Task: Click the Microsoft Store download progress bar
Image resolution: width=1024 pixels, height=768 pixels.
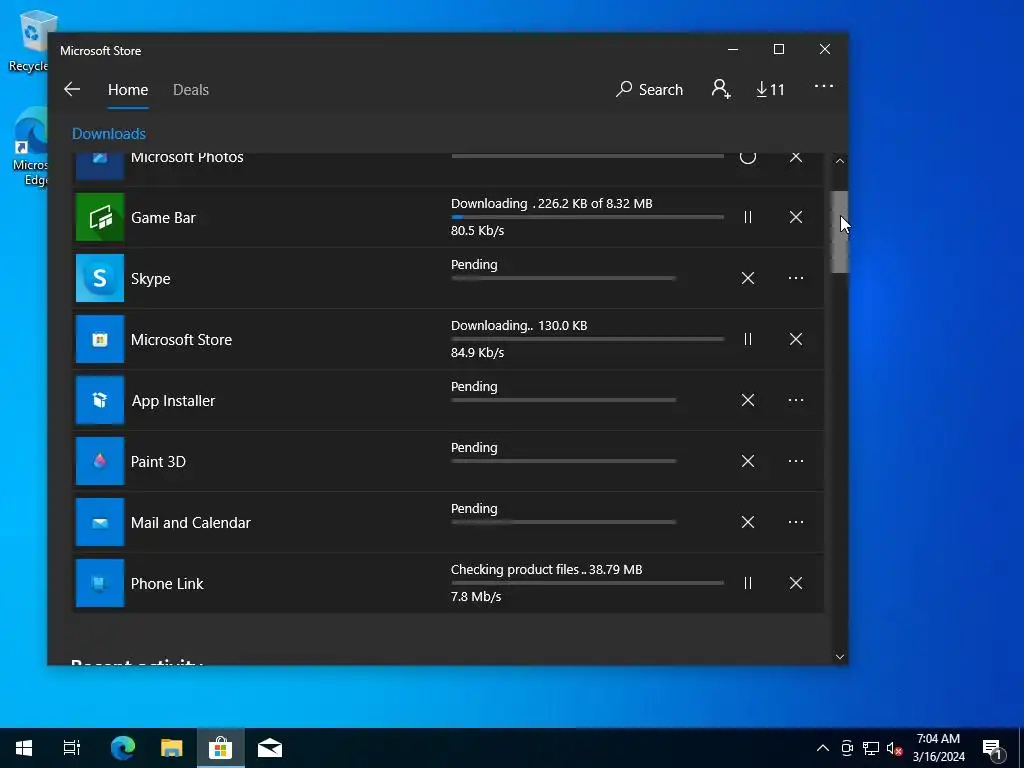Action: click(587, 339)
